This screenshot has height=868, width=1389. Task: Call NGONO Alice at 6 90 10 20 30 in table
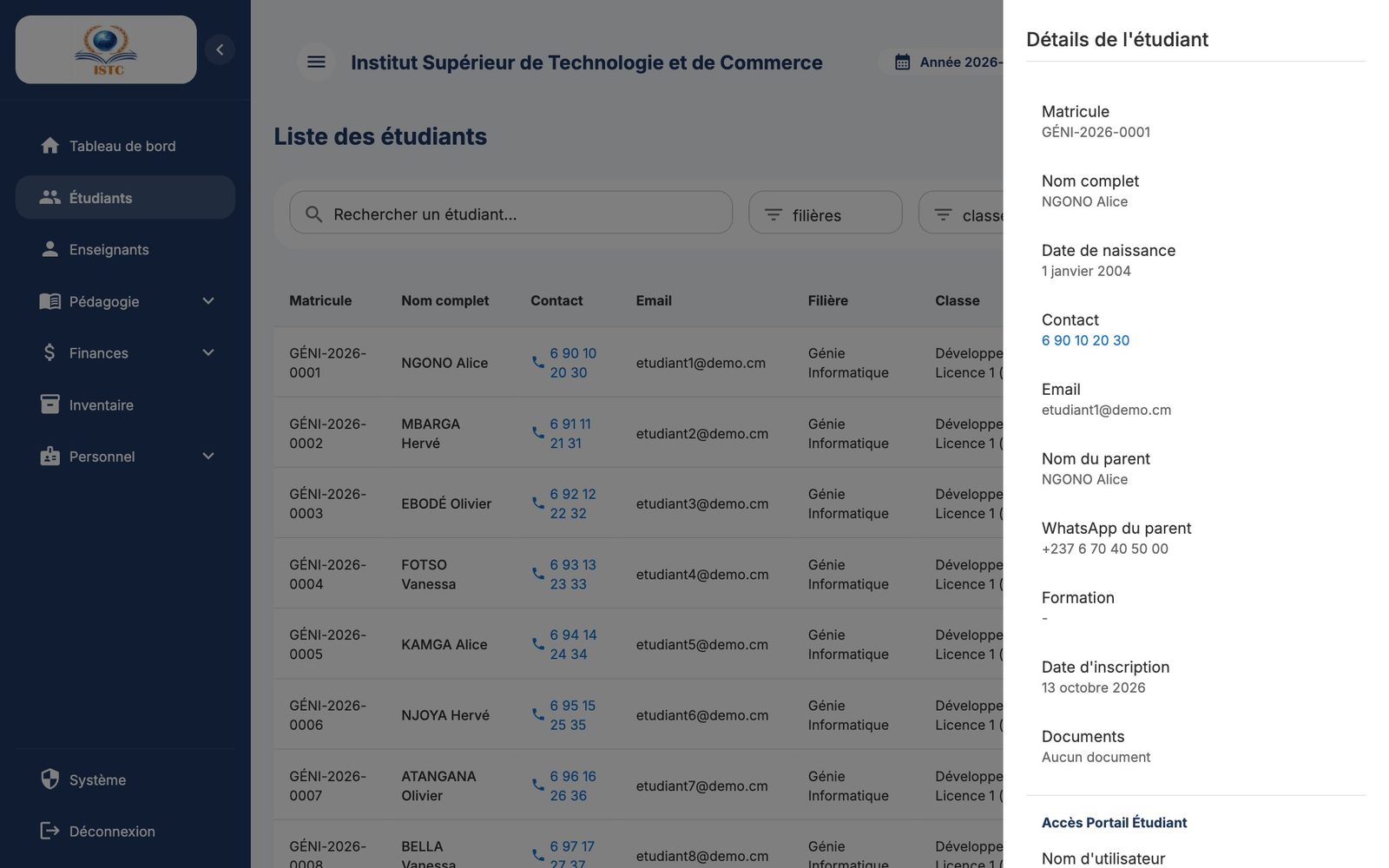pos(573,363)
